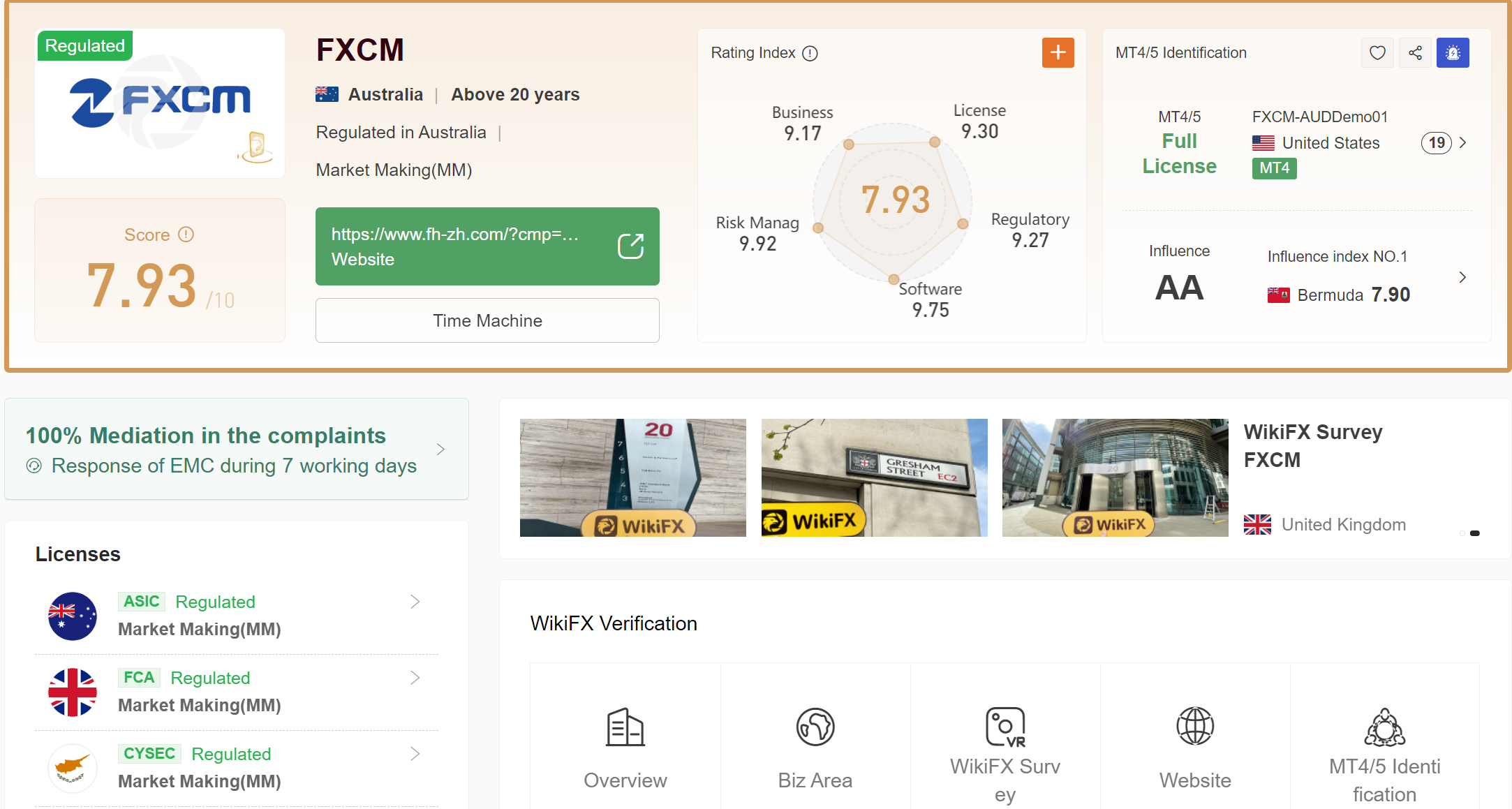Open the WikiFX Survey VR icon
Screen dimensions: 1512x809
click(1005, 727)
